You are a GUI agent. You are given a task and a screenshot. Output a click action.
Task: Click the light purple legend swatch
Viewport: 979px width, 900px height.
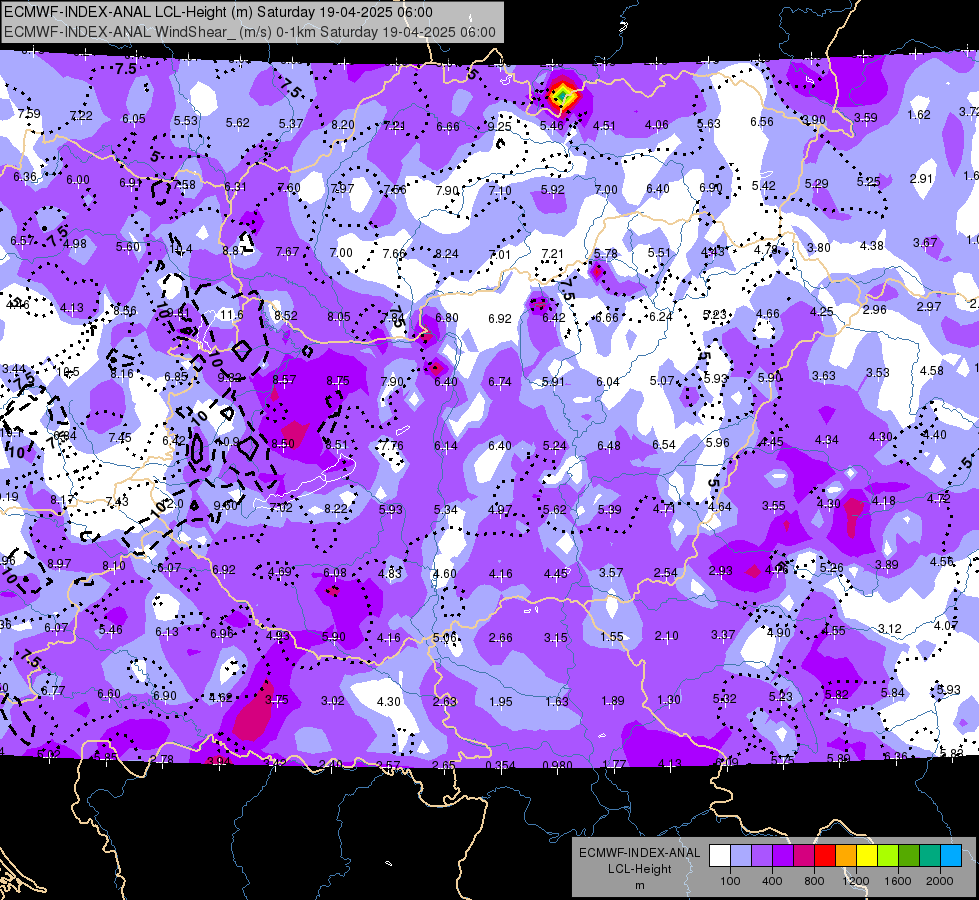click(762, 856)
